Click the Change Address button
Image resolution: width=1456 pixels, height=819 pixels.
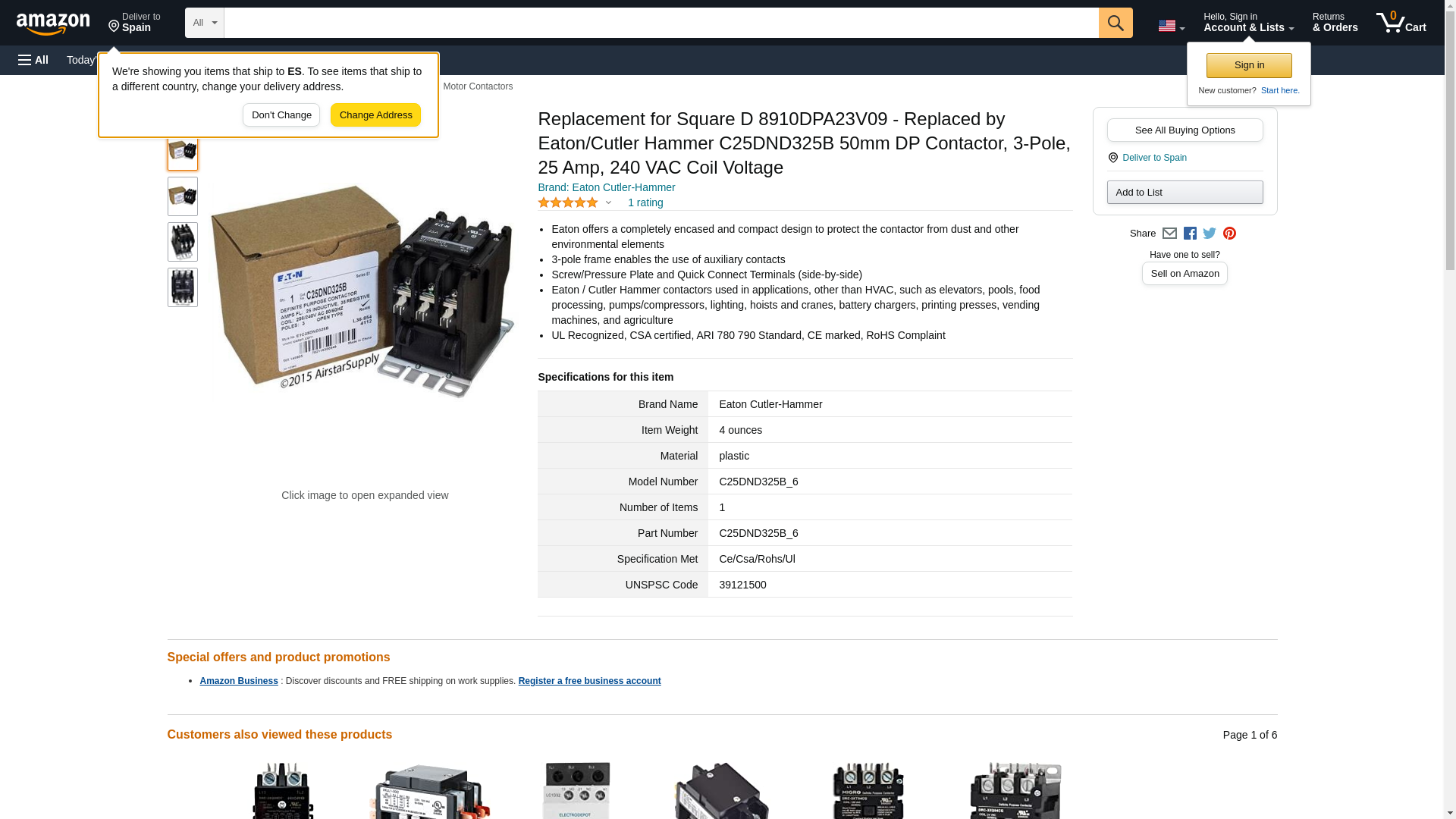(x=375, y=115)
